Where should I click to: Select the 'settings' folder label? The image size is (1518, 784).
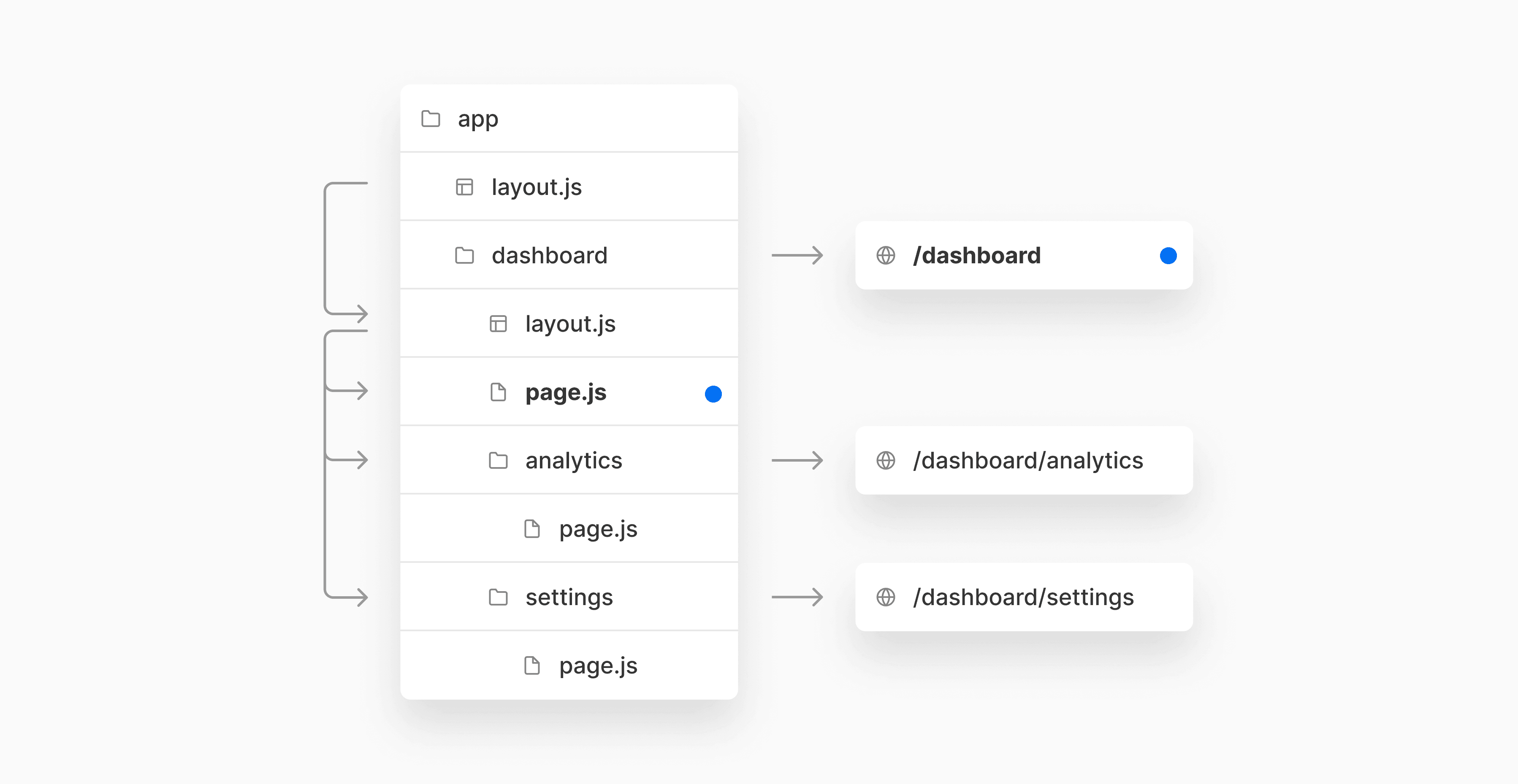569,598
